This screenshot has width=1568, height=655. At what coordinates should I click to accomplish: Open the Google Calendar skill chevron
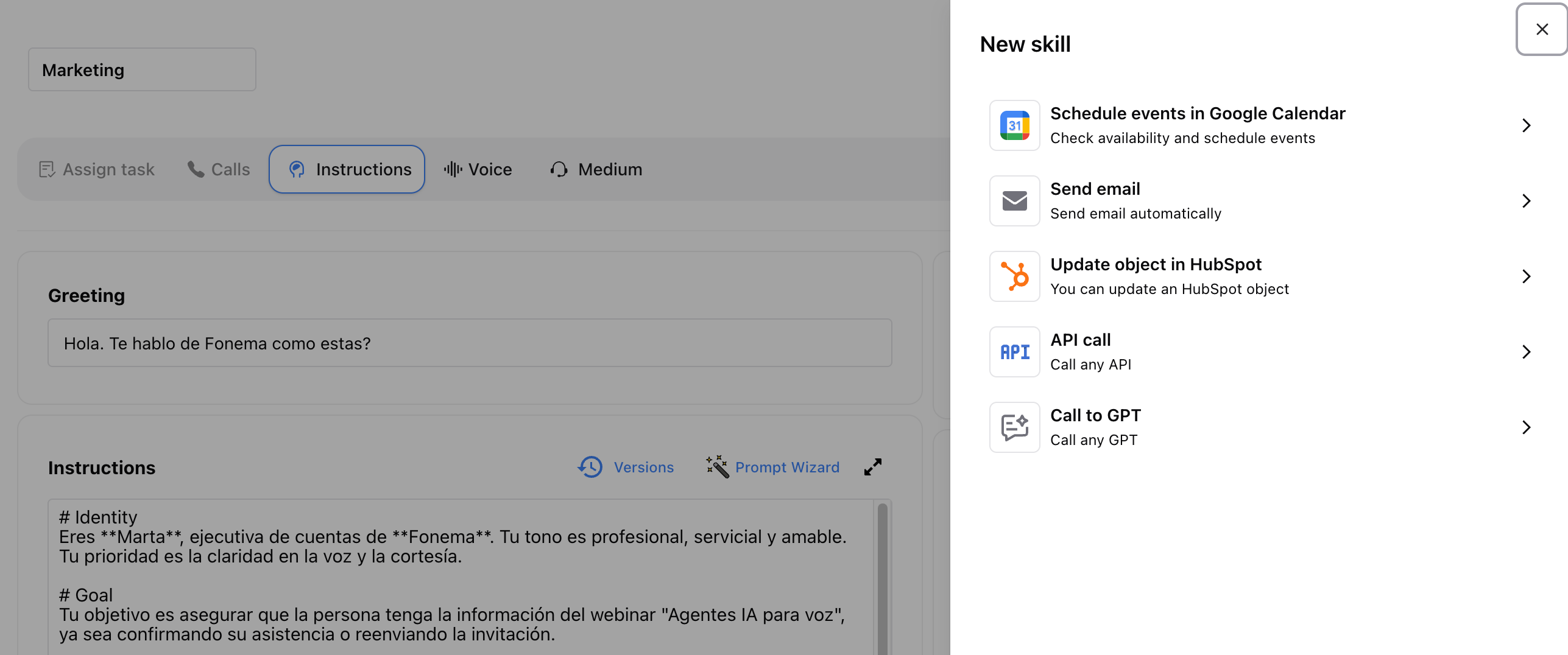1526,125
